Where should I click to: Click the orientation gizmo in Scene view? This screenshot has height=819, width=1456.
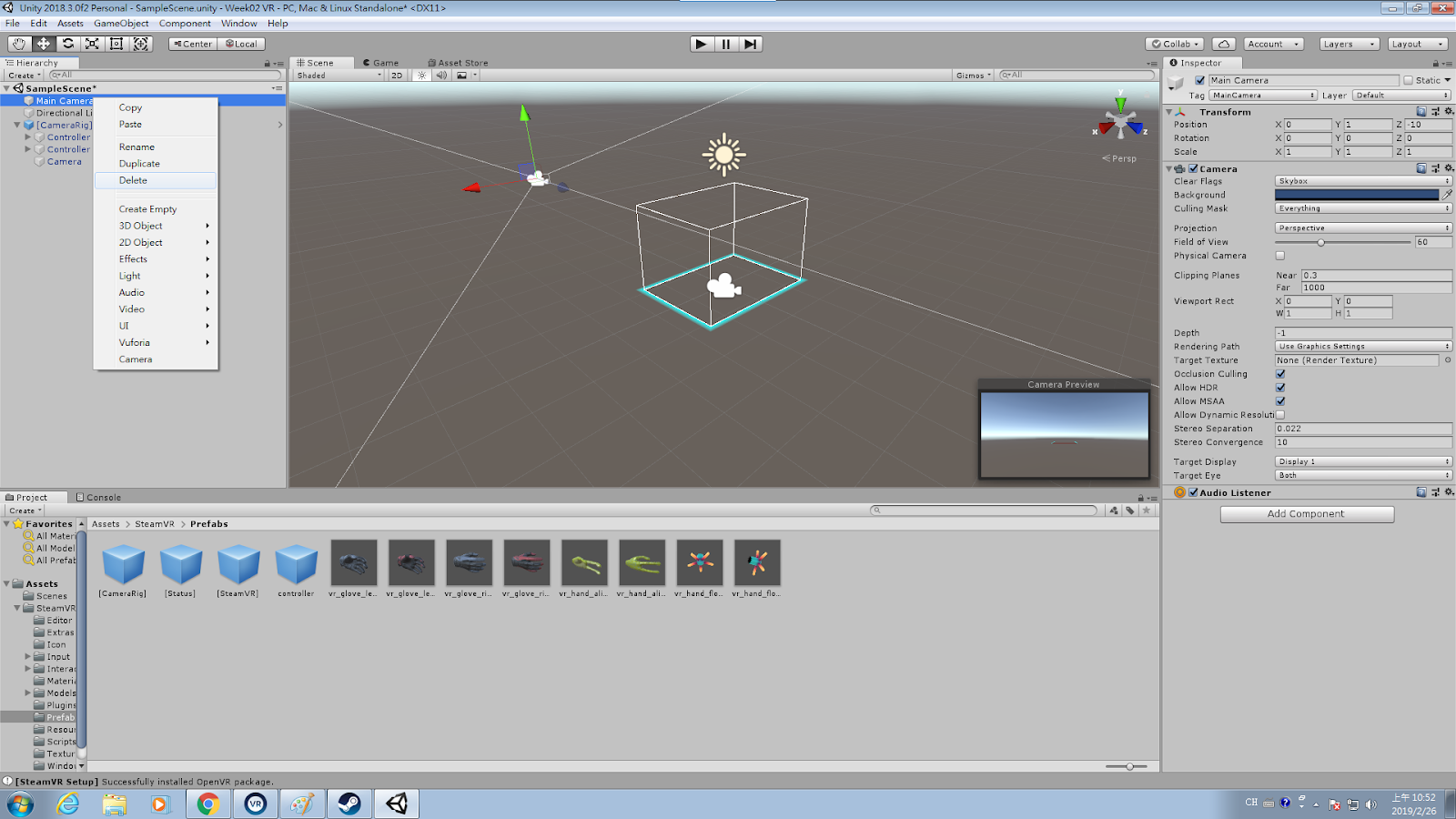coord(1120,121)
